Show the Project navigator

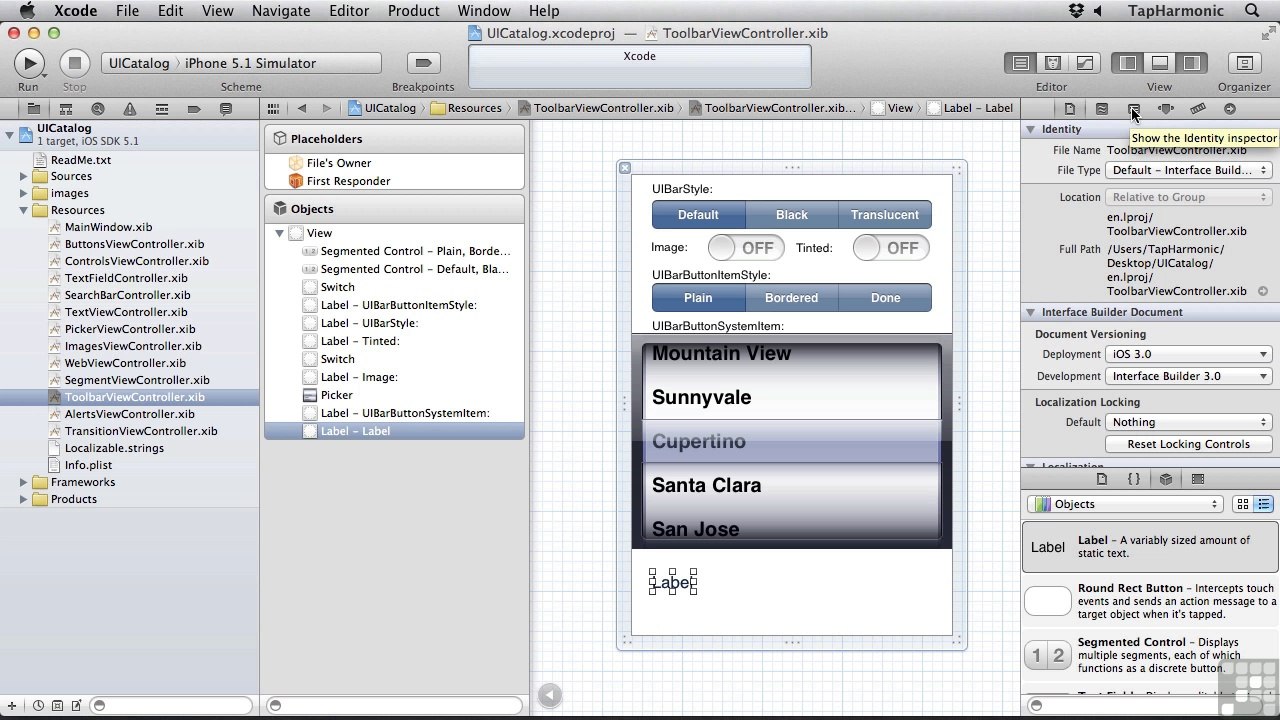(x=33, y=109)
